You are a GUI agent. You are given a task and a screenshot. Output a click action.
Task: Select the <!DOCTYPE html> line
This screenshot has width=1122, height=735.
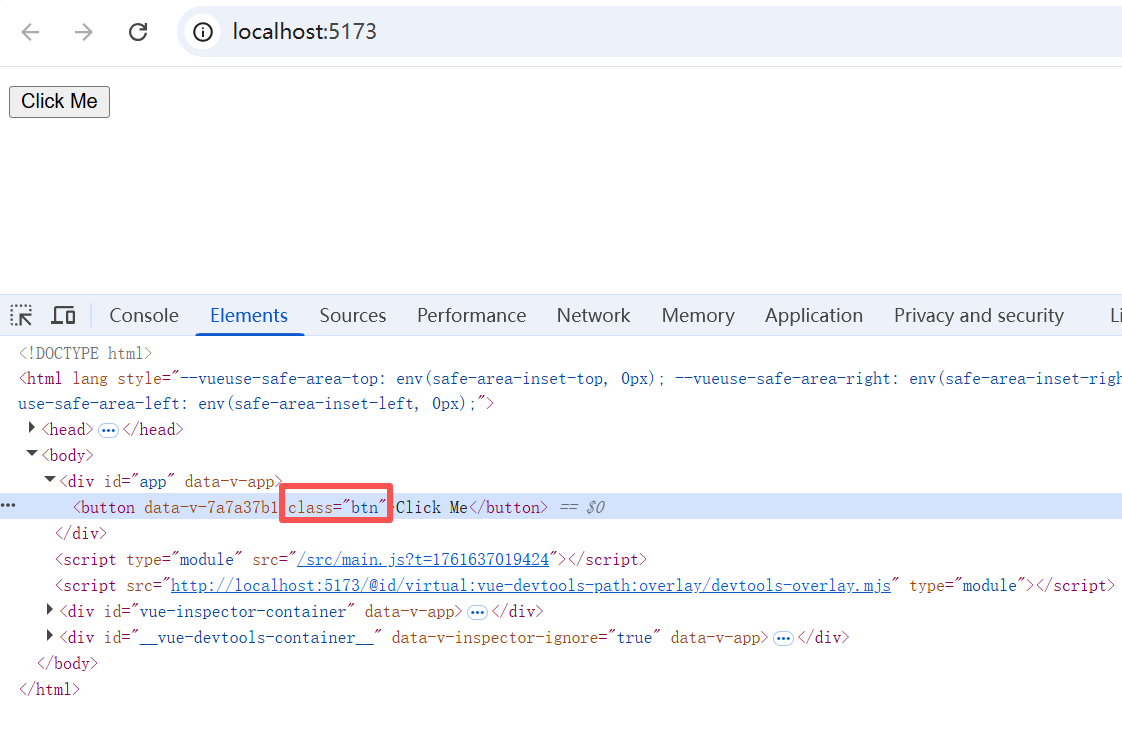[x=85, y=354]
